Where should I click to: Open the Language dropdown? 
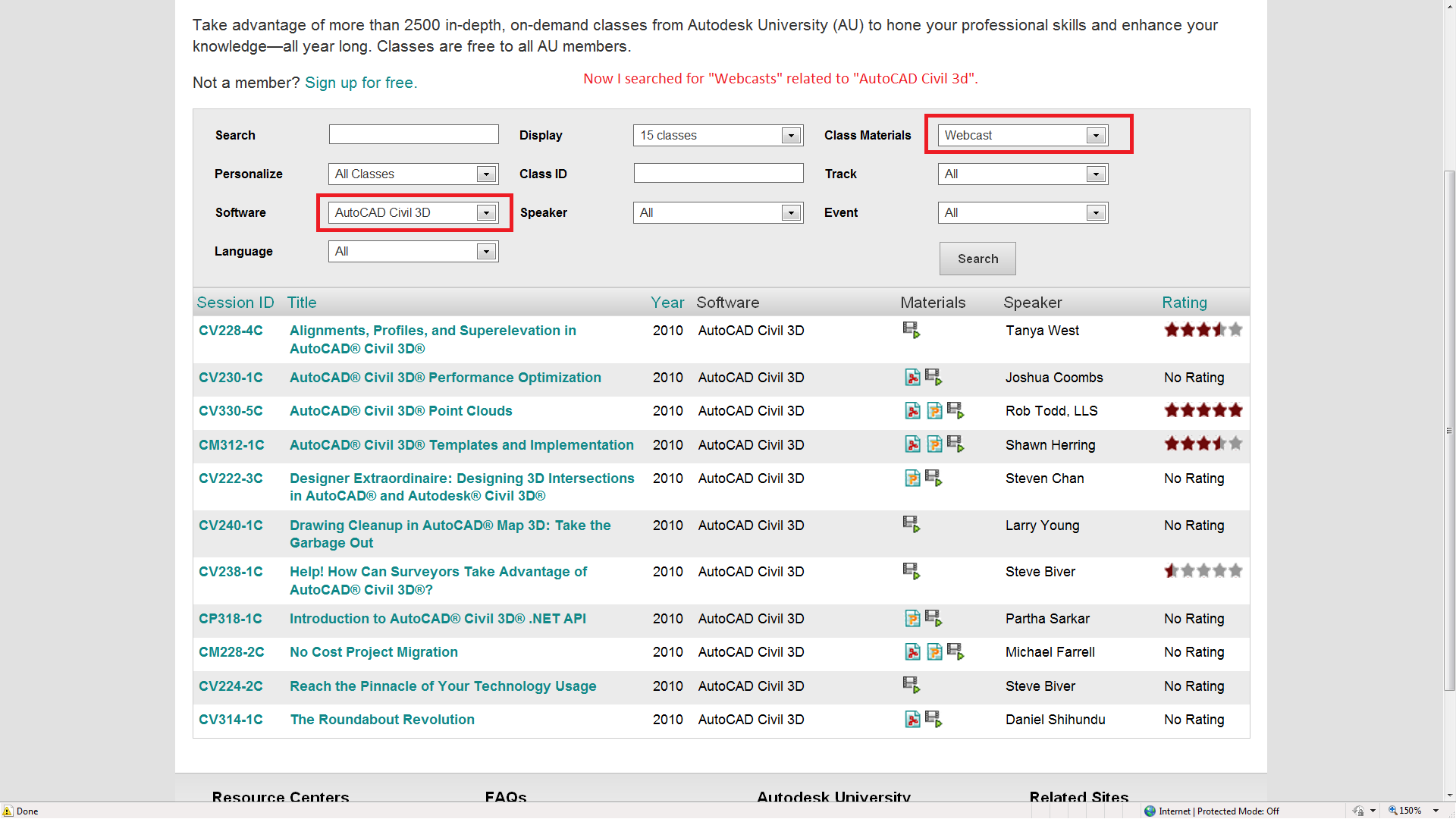click(x=413, y=252)
